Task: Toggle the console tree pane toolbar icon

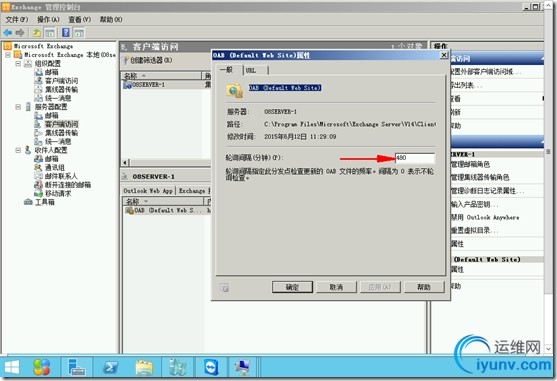Action: coord(50,33)
